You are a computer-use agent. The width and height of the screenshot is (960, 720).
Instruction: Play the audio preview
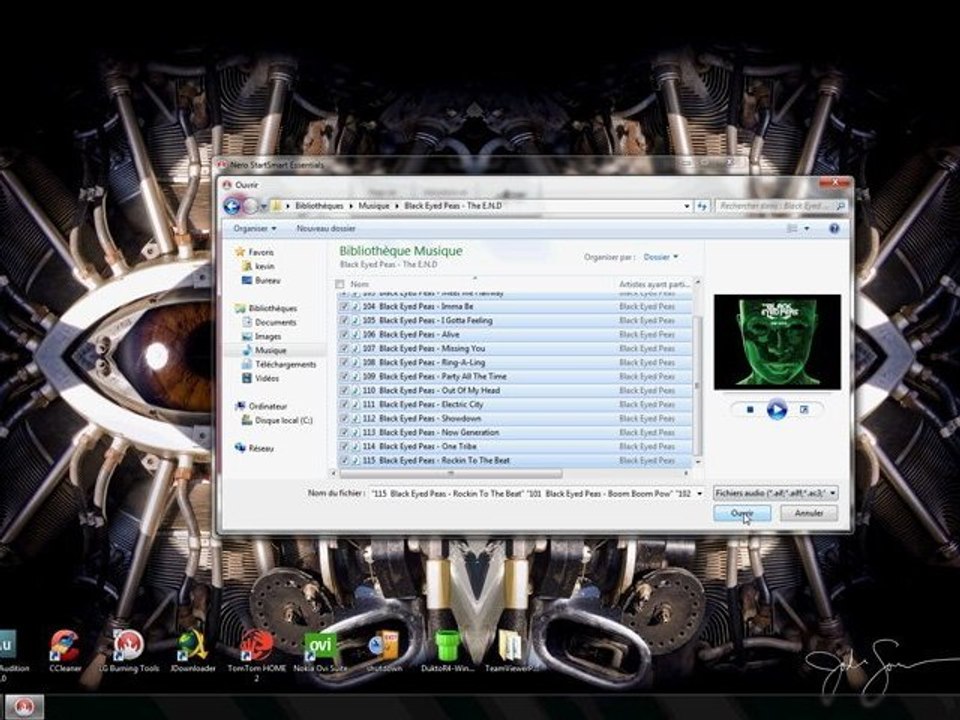tap(776, 410)
